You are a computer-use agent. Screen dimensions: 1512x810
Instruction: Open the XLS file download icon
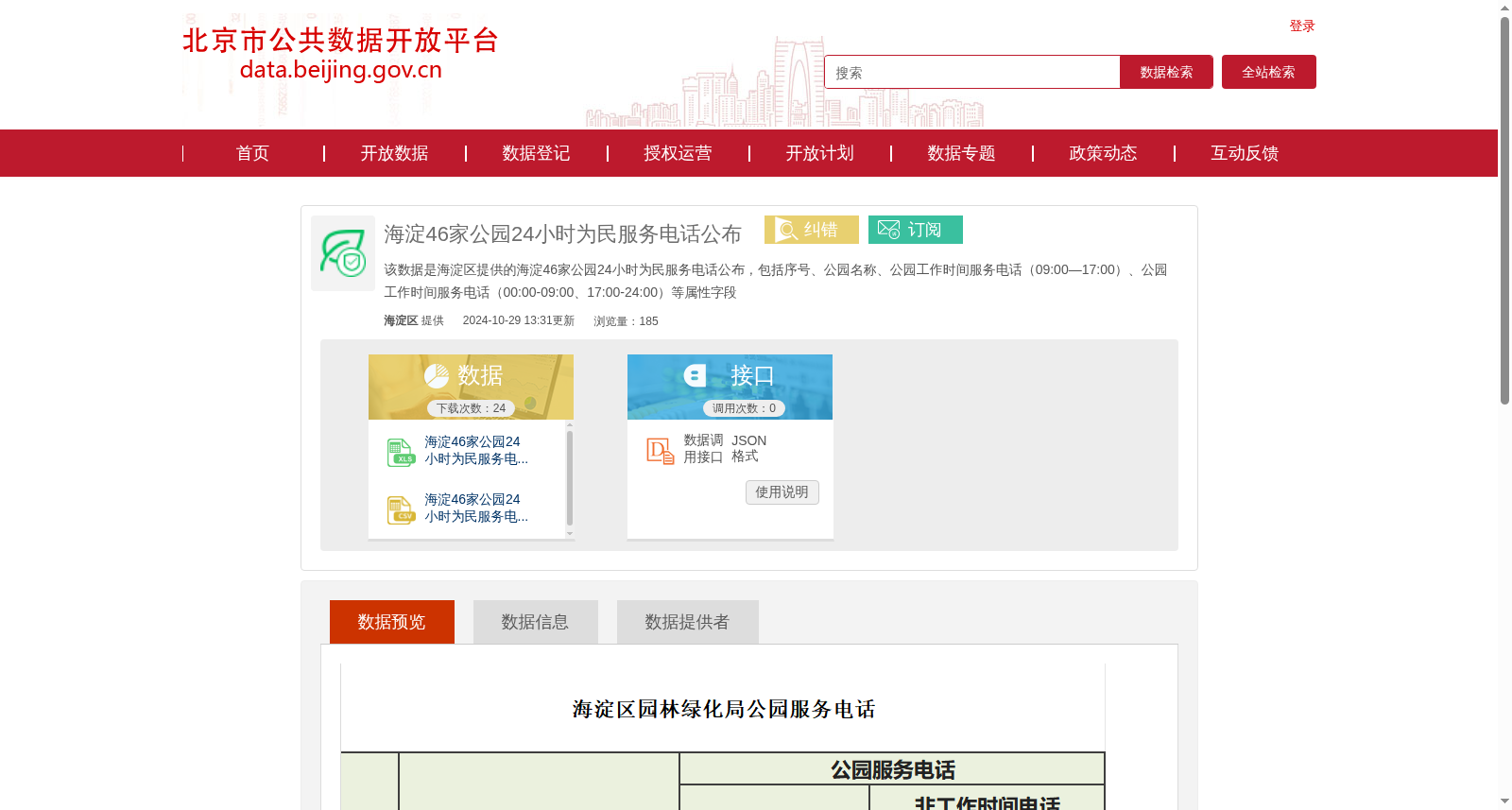point(402,452)
